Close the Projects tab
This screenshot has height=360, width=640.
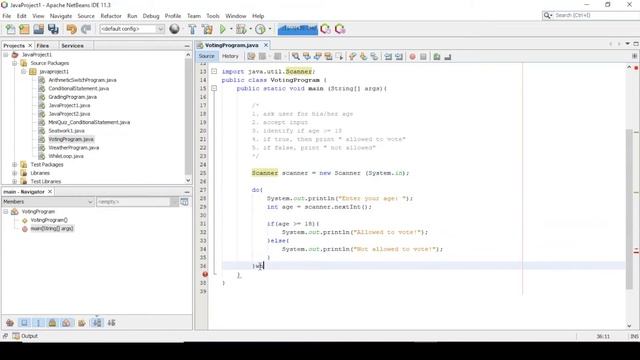(x=30, y=46)
